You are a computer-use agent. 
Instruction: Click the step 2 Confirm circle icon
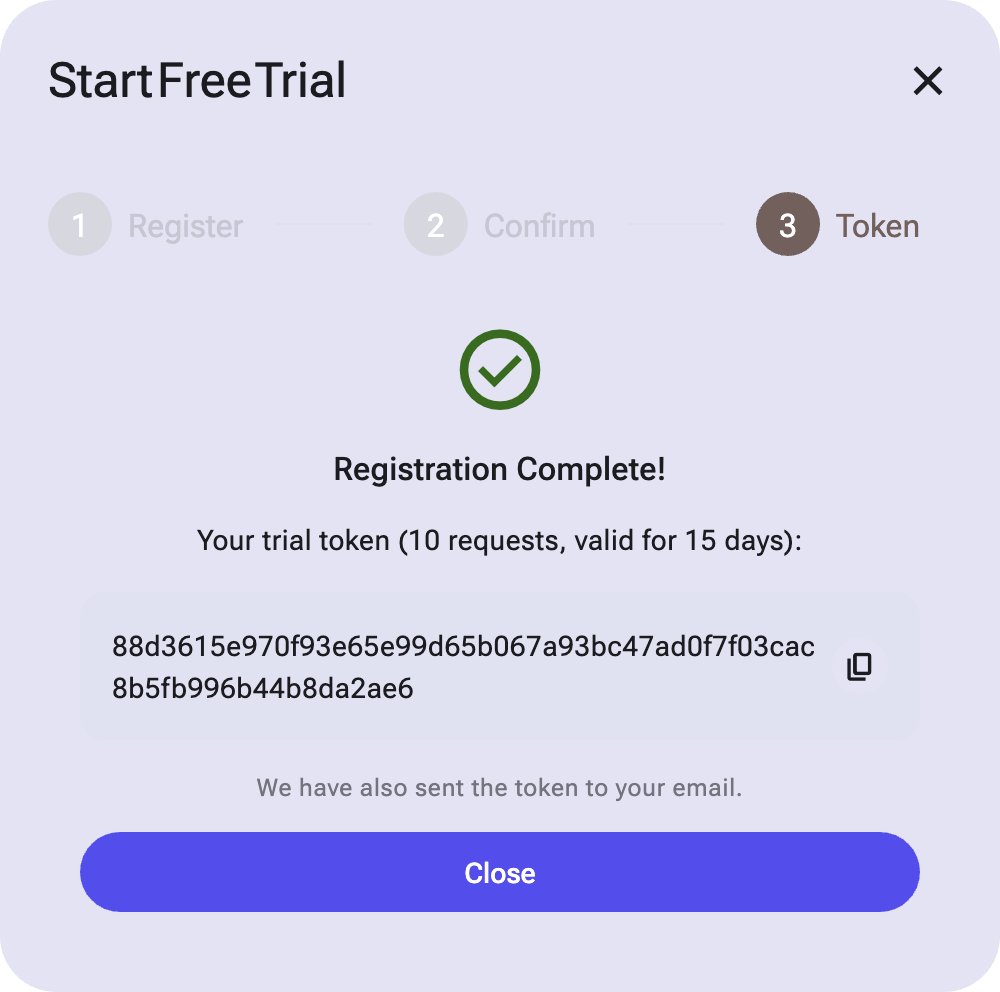[x=435, y=224]
